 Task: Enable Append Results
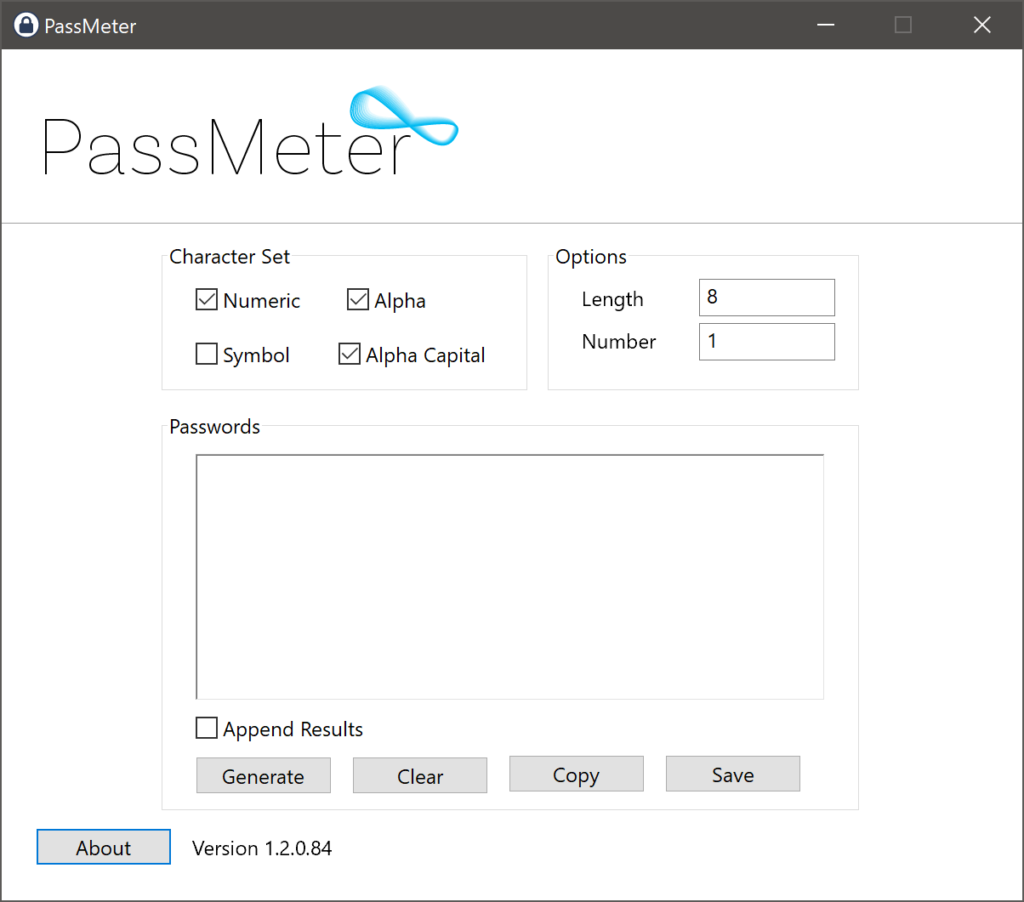click(206, 728)
